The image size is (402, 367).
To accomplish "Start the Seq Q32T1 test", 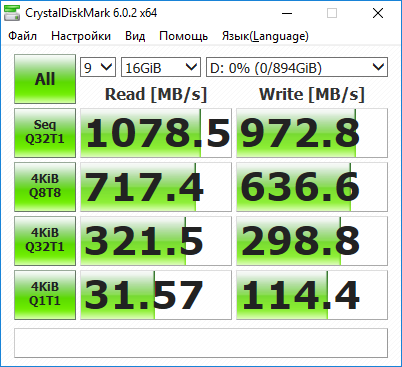I will click(x=45, y=133).
